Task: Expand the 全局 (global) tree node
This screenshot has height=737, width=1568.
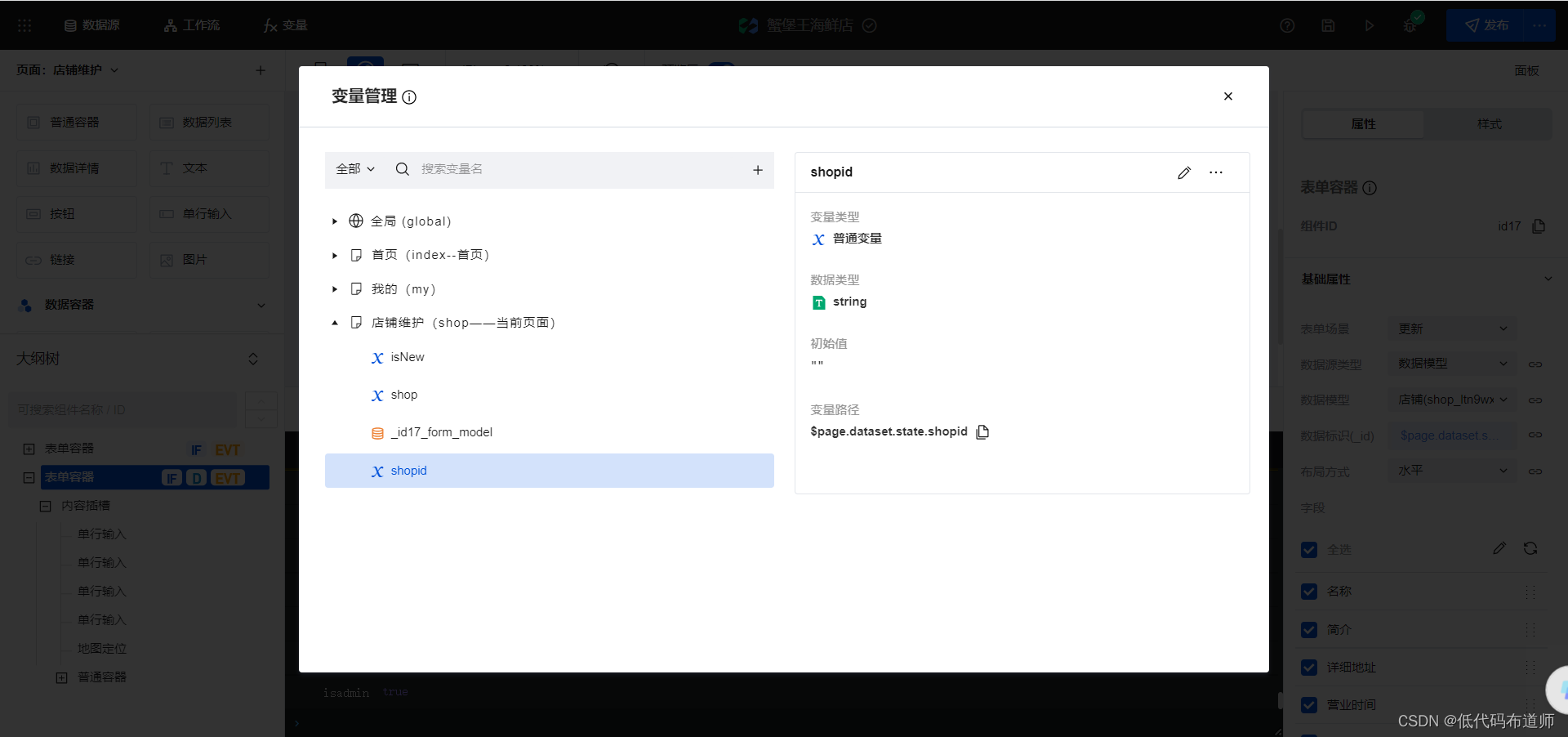Action: click(x=335, y=221)
